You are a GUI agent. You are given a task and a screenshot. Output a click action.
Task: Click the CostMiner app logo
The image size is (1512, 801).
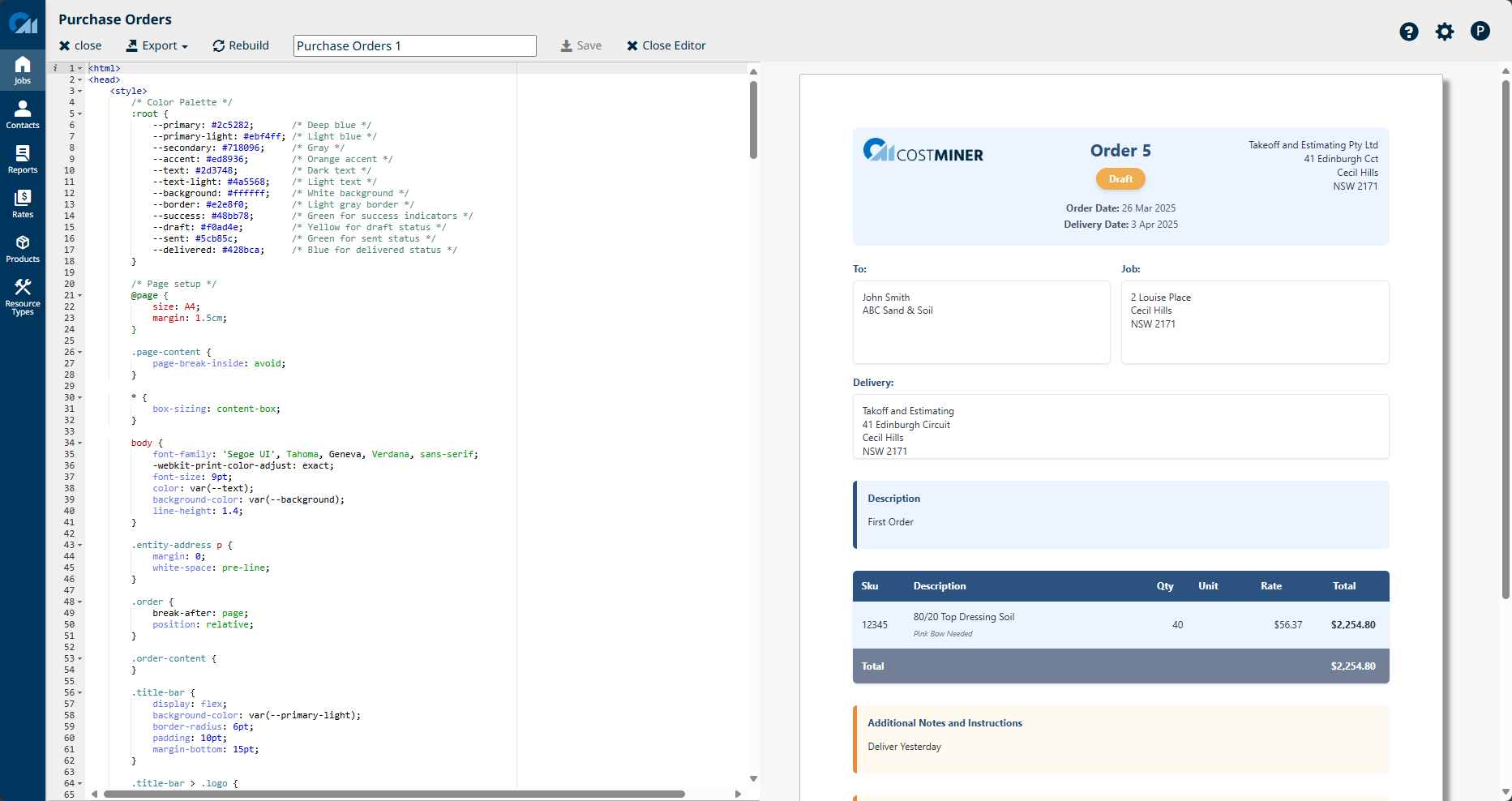pyautogui.click(x=23, y=24)
